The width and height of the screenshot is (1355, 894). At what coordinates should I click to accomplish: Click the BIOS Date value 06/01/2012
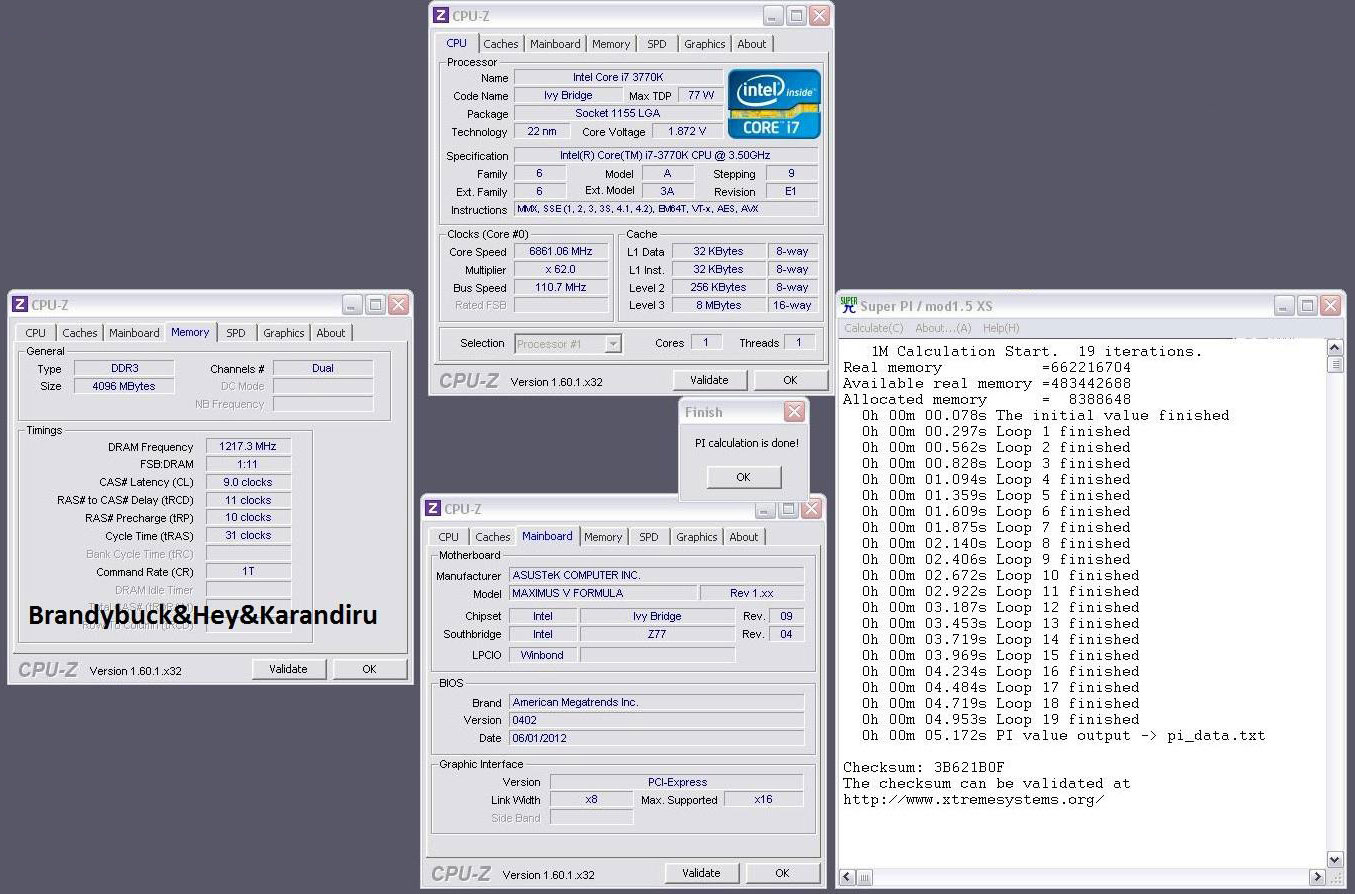[656, 739]
